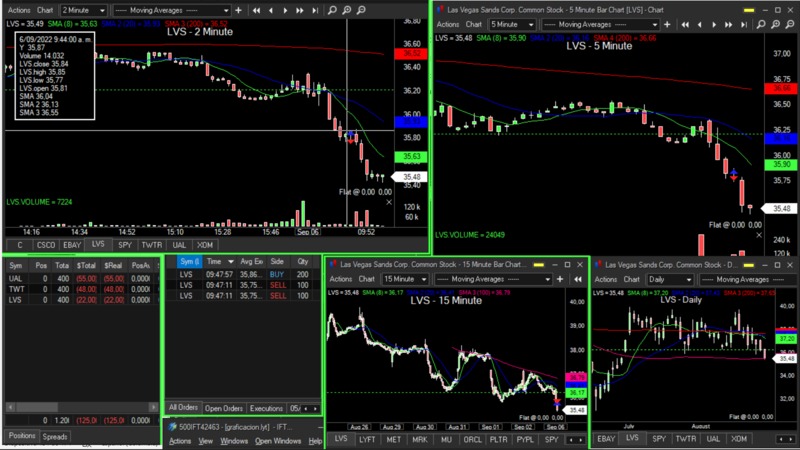The height and width of the screenshot is (450, 800).
Task: Switch to the Spreads tab
Action: [55, 437]
